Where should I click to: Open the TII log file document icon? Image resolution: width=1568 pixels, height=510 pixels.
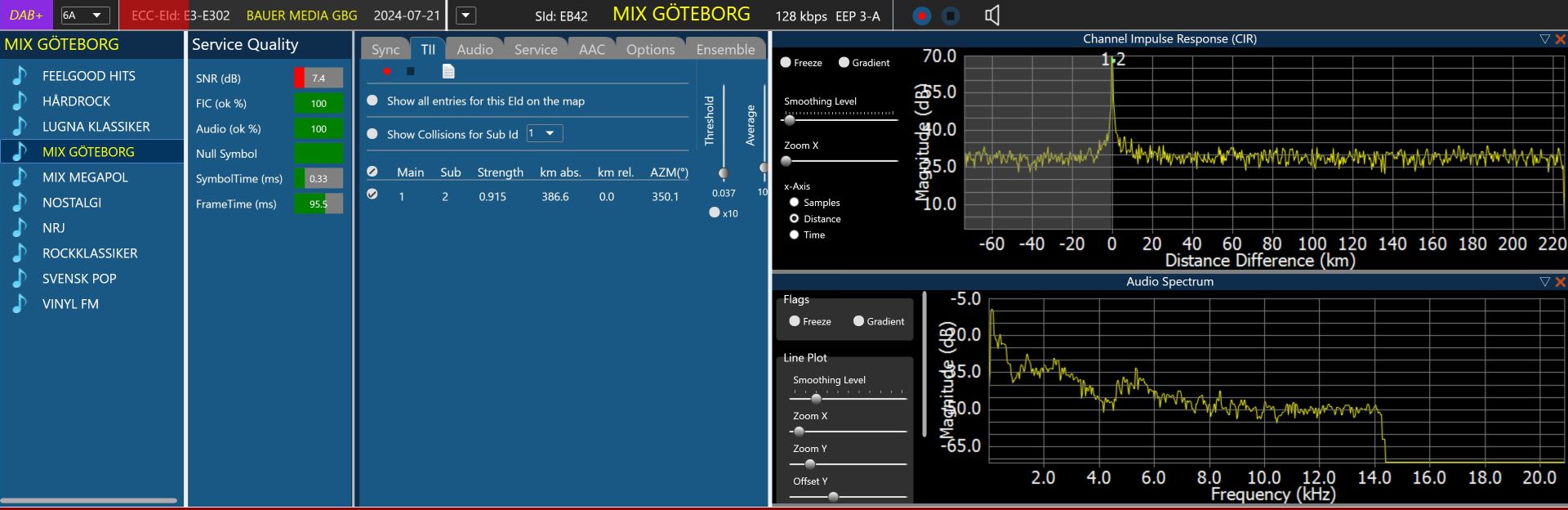tap(448, 71)
